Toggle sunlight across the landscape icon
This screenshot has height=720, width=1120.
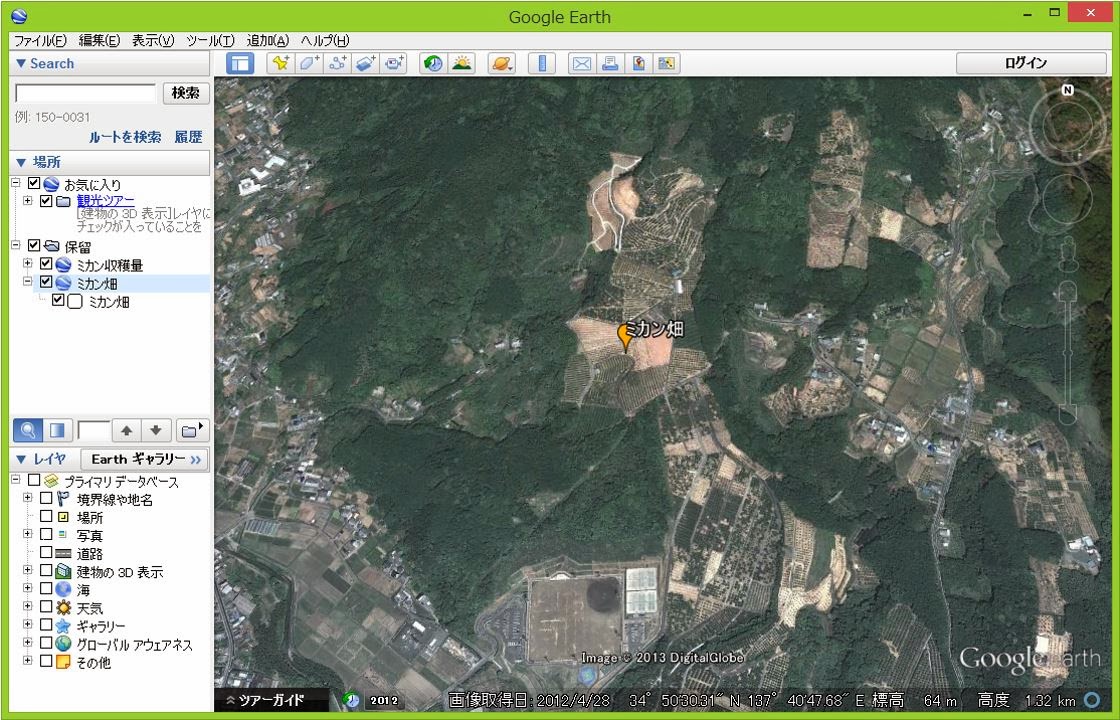tap(461, 63)
